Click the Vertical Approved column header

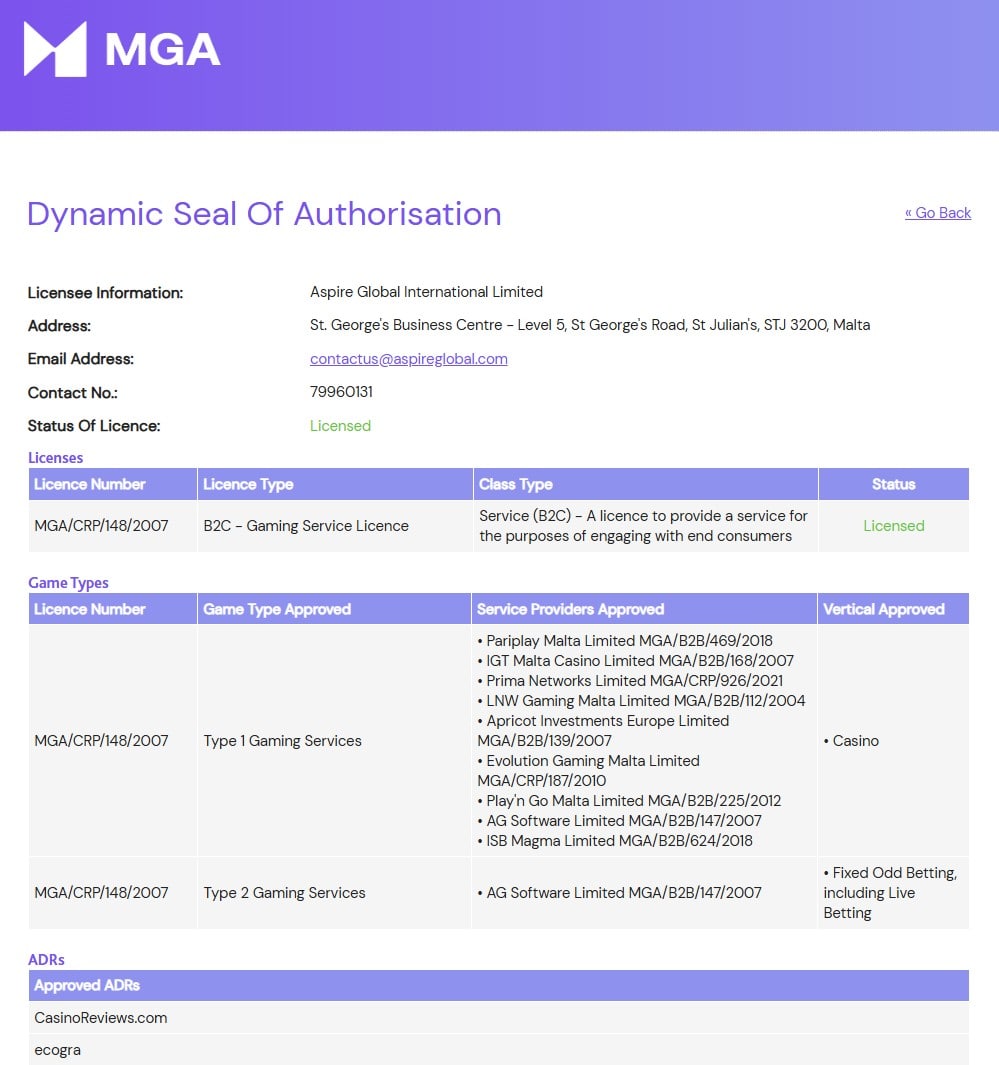click(x=883, y=609)
